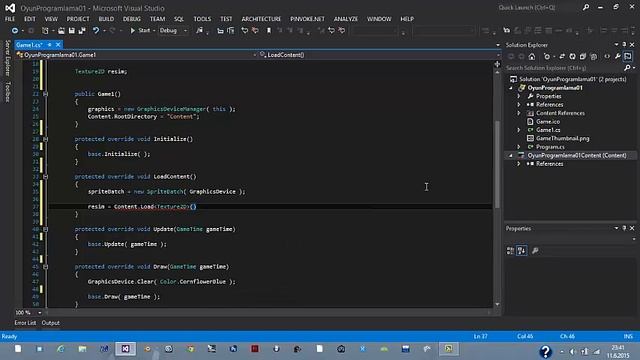Open the EDIT menu
640x360 pixels.
coord(30,19)
